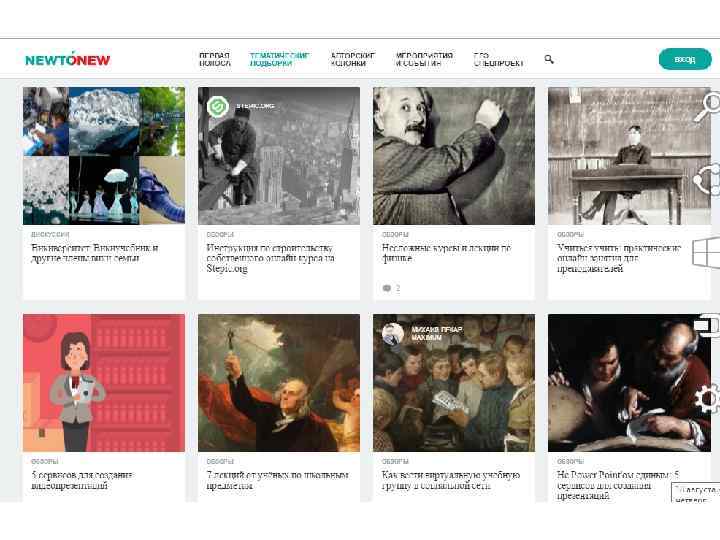Click the Einstein at blackboard thumbnail
The height and width of the screenshot is (540, 720).
click(454, 156)
